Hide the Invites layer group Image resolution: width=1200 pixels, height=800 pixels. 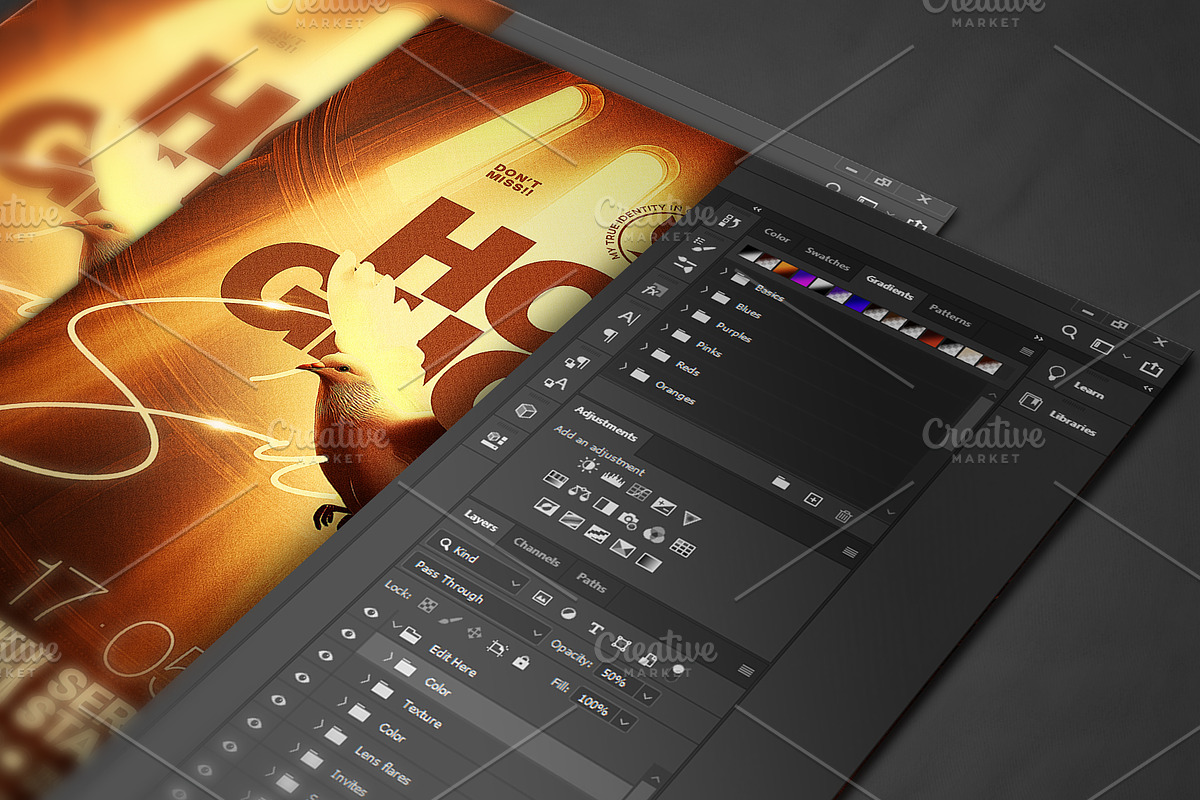click(254, 722)
